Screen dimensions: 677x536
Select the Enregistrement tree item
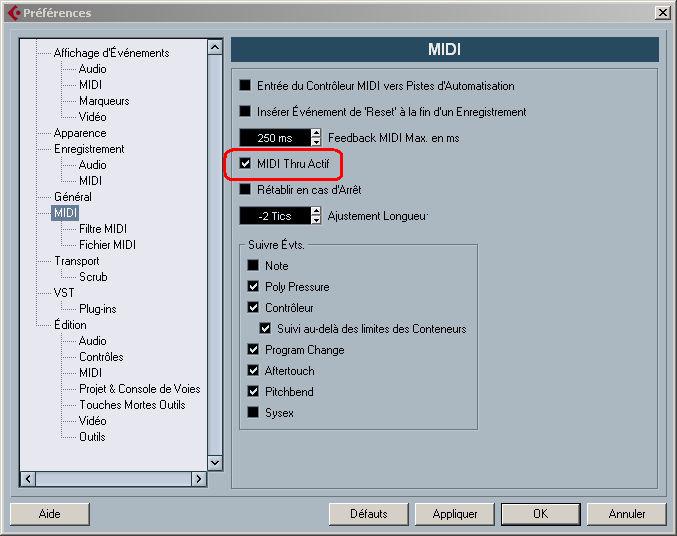pyautogui.click(x=89, y=149)
